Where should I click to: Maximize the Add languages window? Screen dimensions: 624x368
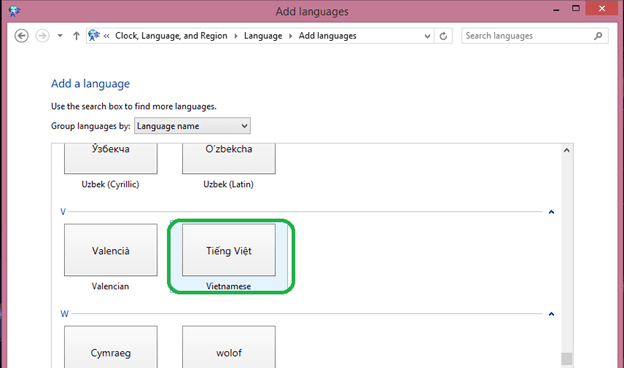point(576,8)
